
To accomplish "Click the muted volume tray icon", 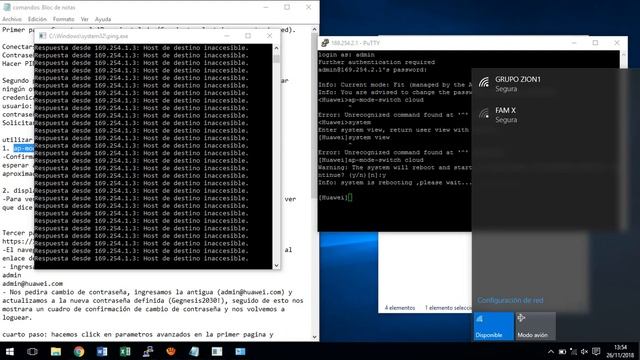I will coord(584,351).
